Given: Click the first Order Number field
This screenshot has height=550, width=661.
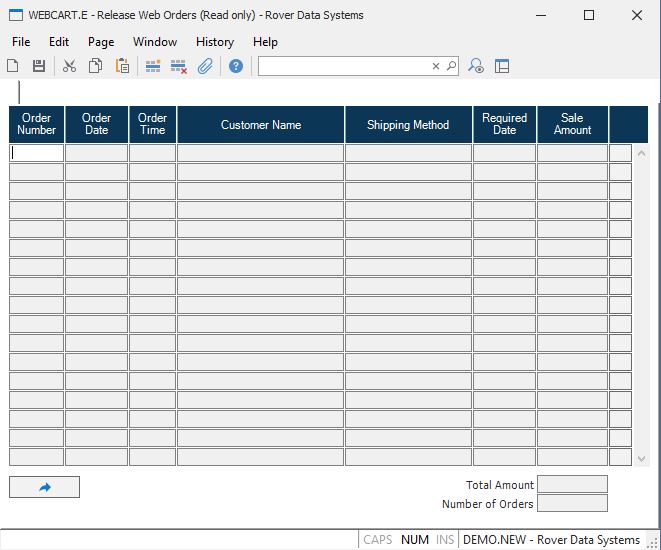Looking at the screenshot, I should (x=37, y=153).
